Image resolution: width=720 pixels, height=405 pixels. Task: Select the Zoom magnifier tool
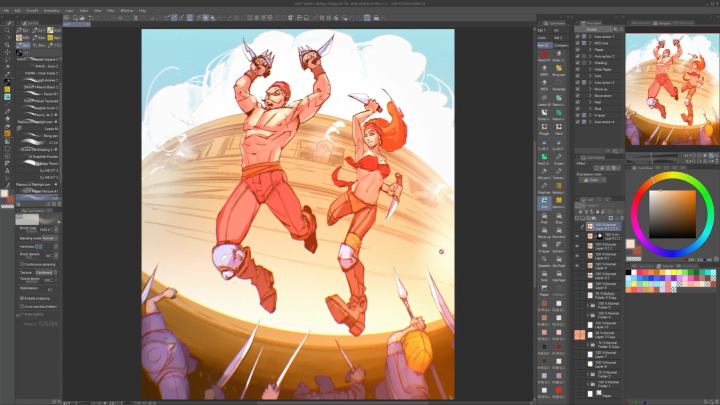[7, 30]
